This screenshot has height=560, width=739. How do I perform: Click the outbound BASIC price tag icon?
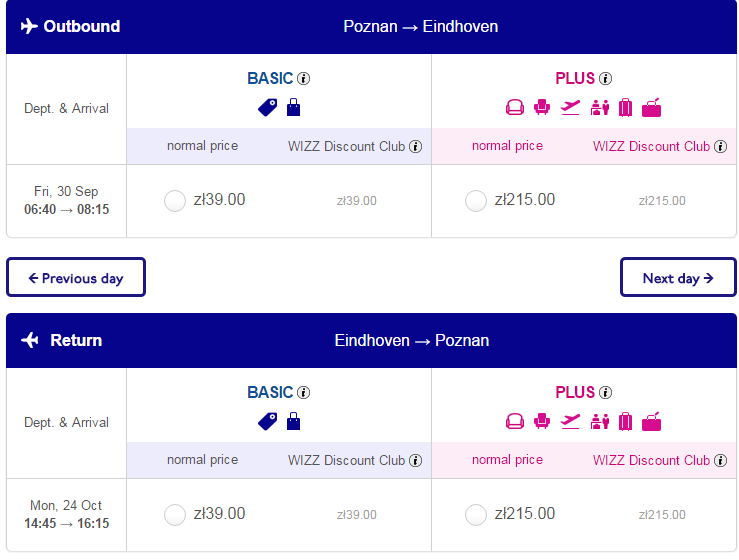[x=268, y=107]
